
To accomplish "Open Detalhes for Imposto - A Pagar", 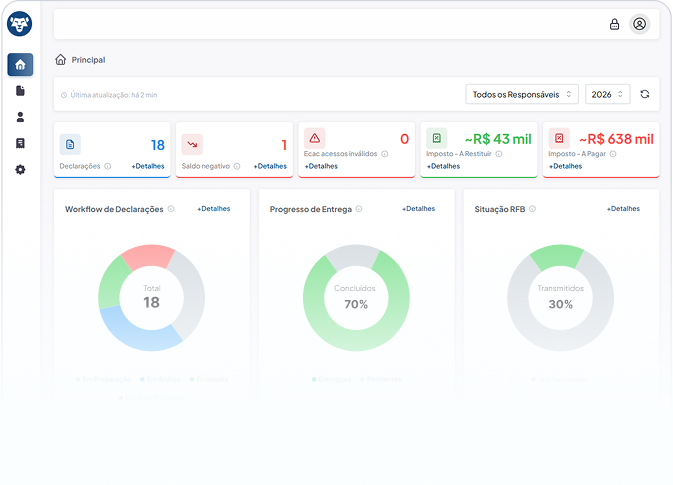I will pyautogui.click(x=566, y=166).
